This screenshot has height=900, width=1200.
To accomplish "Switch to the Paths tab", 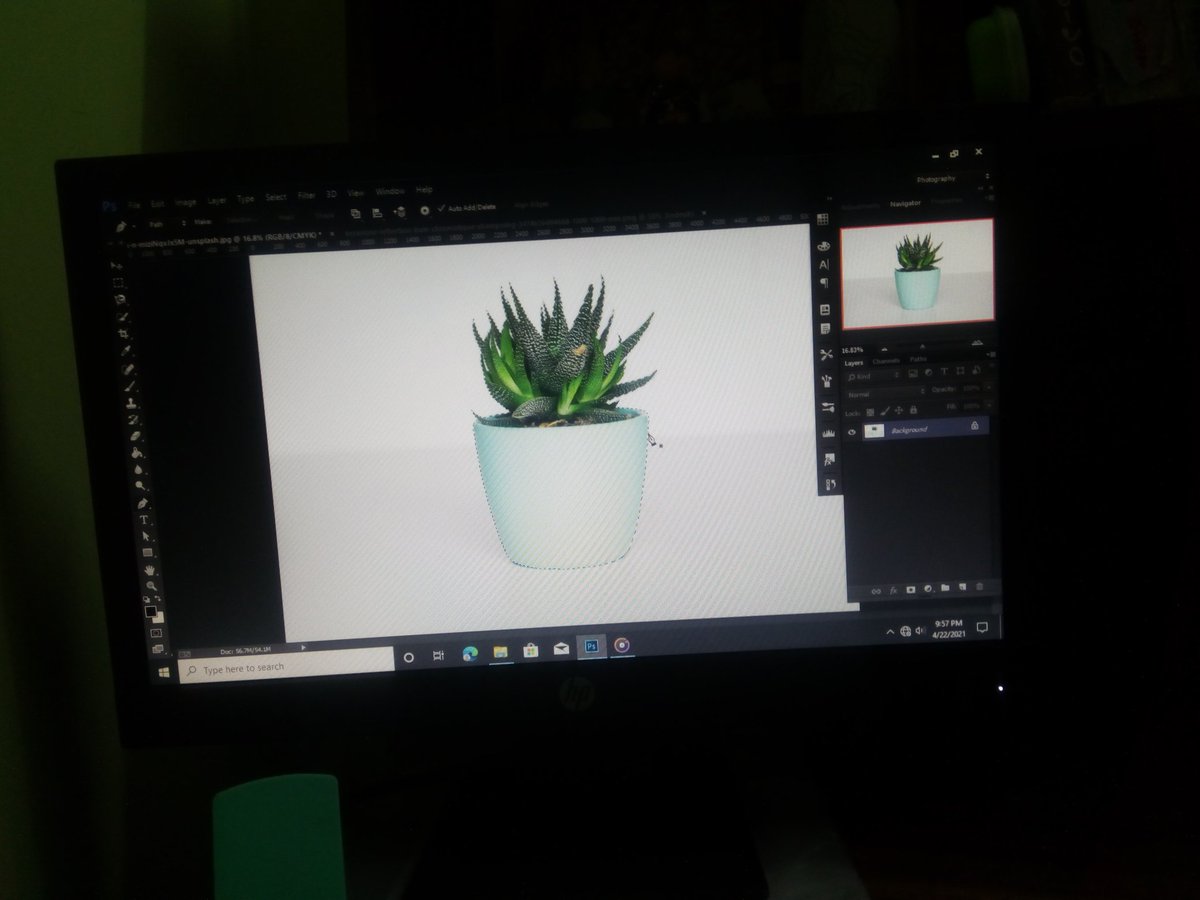I will (918, 359).
